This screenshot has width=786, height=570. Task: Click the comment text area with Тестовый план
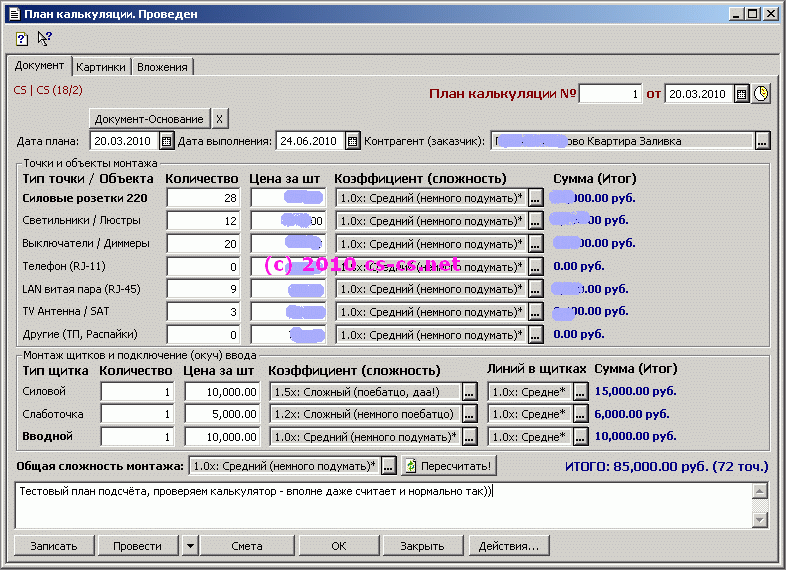pos(383,505)
